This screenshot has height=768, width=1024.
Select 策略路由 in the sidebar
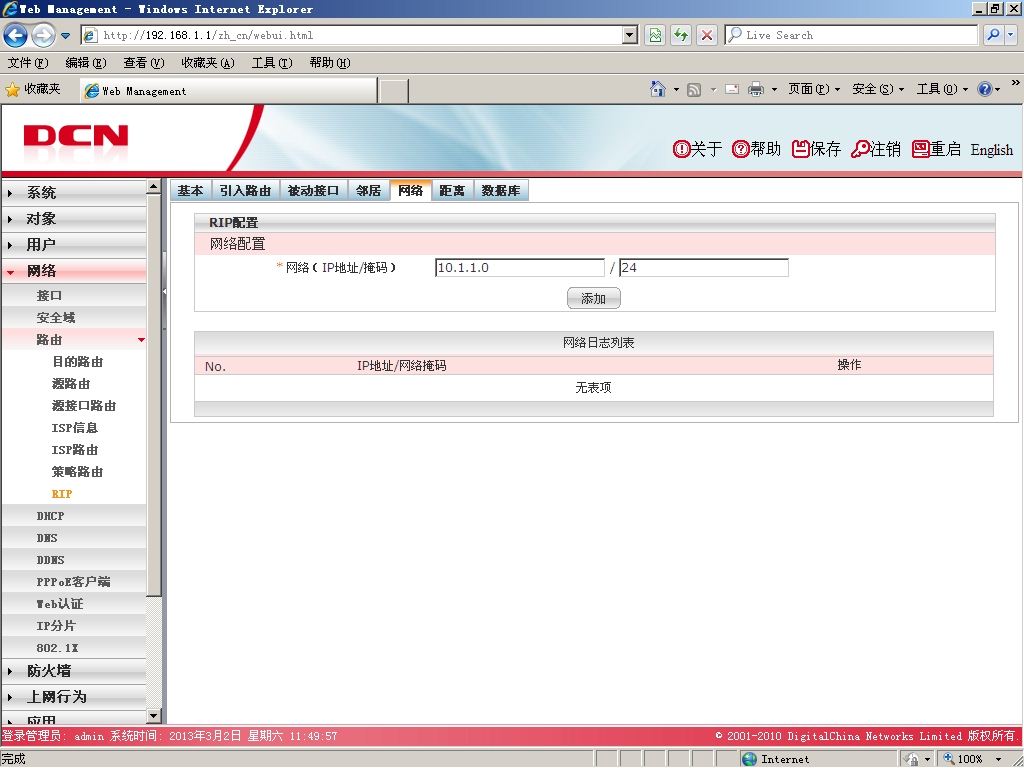coord(77,472)
